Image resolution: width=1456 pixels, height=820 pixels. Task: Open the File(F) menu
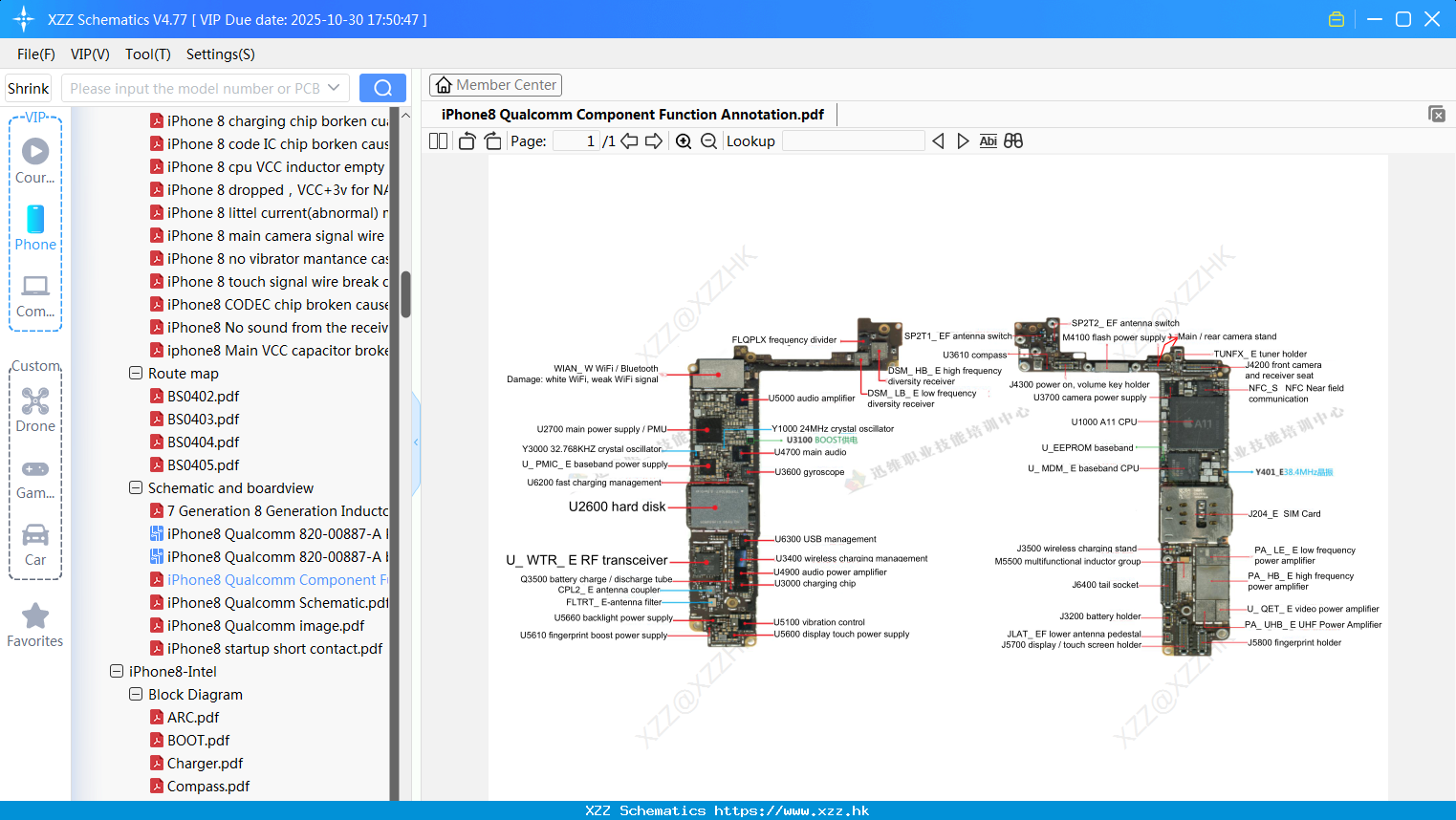36,54
